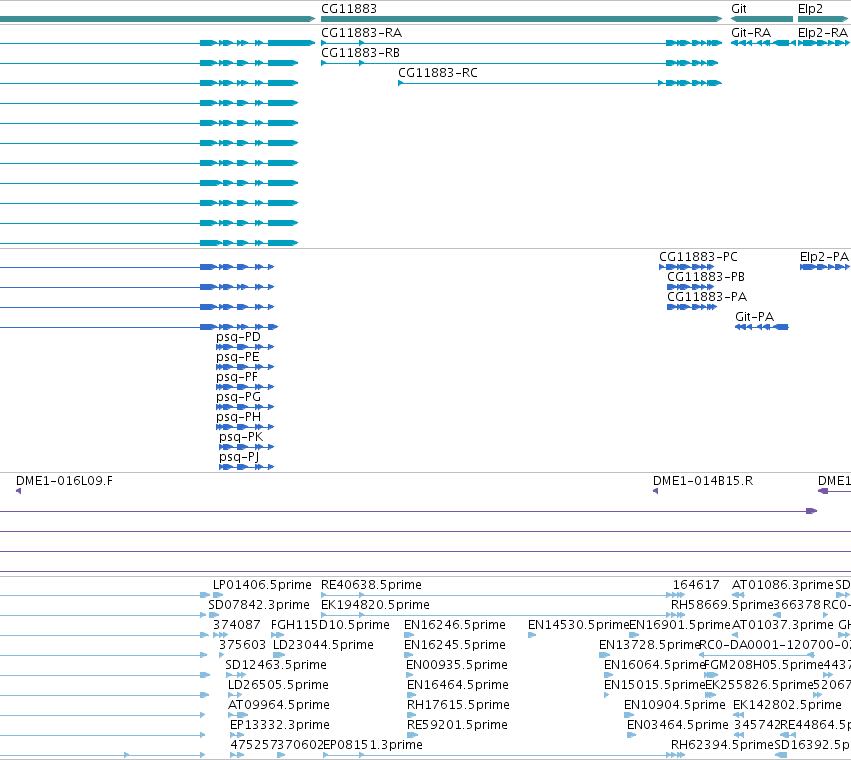The width and height of the screenshot is (851, 760).
Task: Click the LD23044.5prime EST label
Action: (x=323, y=645)
